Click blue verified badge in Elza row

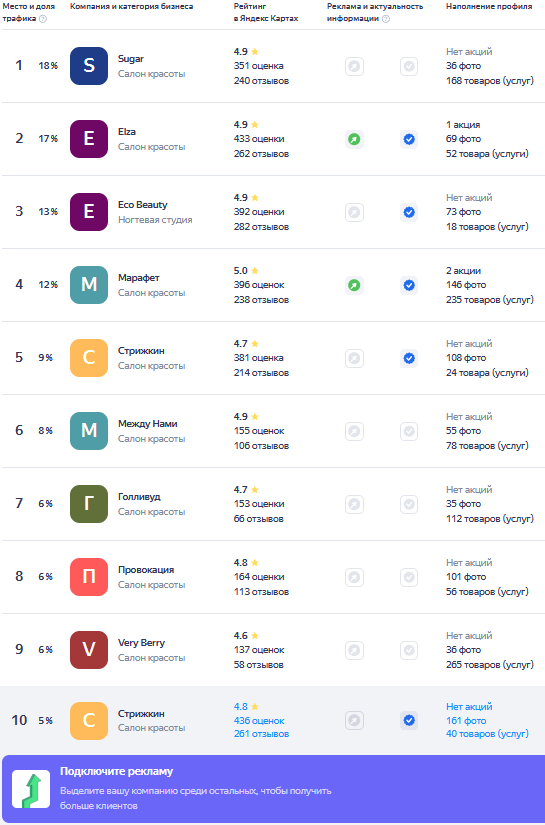(409, 139)
